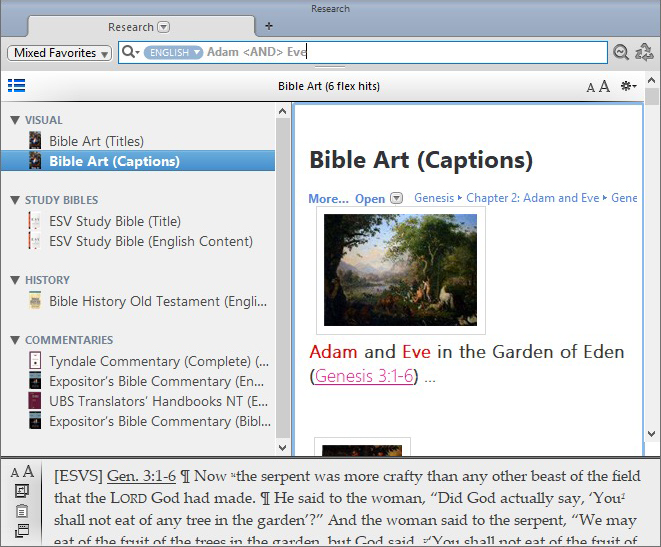The width and height of the screenshot is (661, 547).
Task: Select UBS Translators' Handbooks NT
Action: point(158,401)
